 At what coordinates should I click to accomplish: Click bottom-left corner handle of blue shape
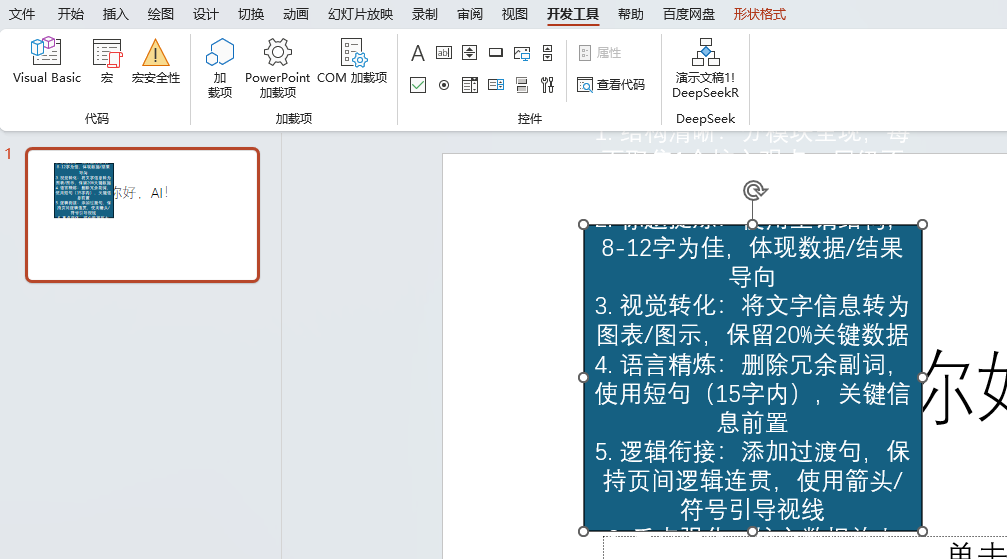click(x=584, y=531)
